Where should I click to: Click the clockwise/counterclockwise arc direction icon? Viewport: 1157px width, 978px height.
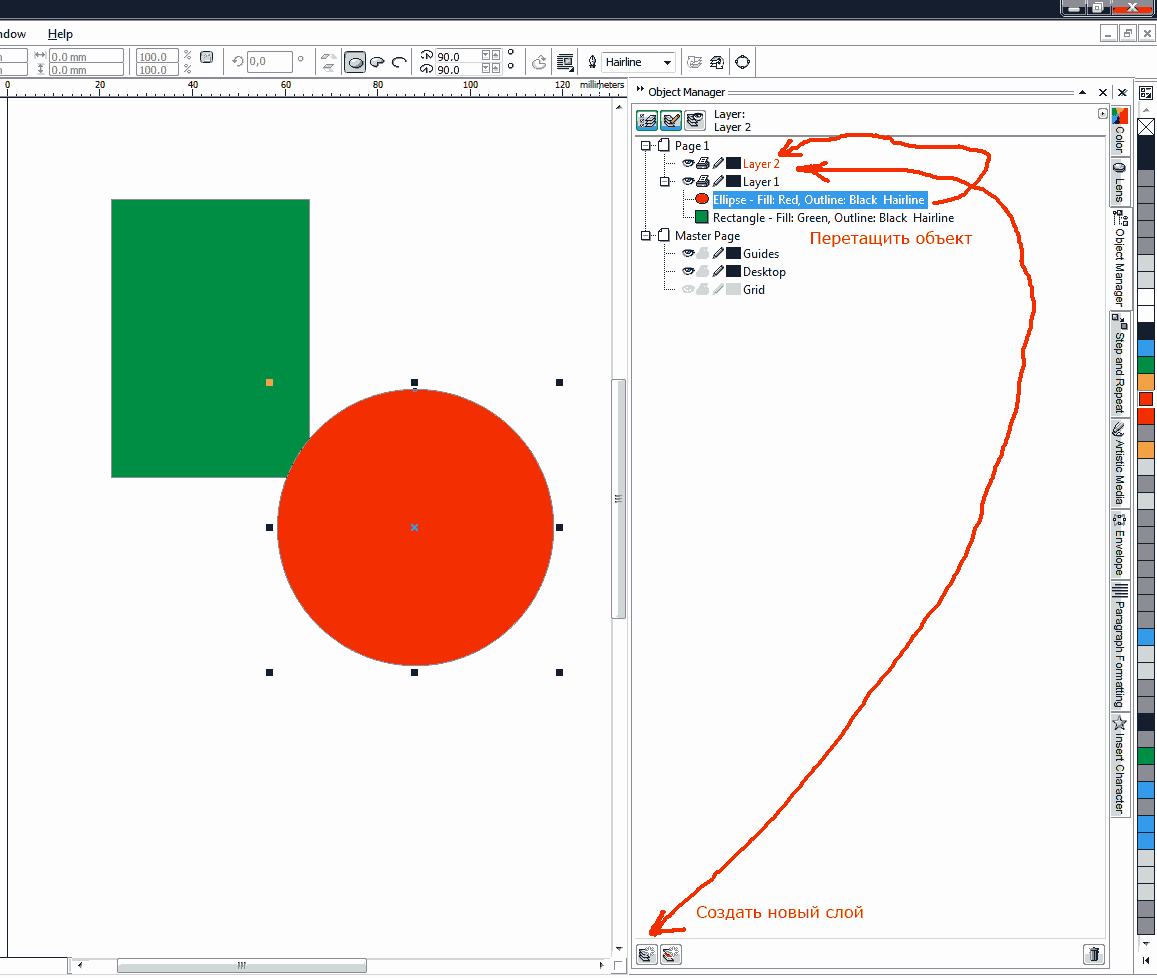pos(539,62)
